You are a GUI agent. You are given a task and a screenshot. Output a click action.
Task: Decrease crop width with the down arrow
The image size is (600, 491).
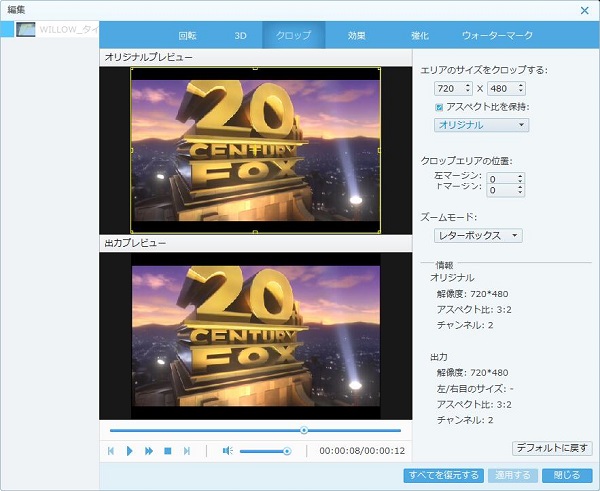click(x=468, y=91)
